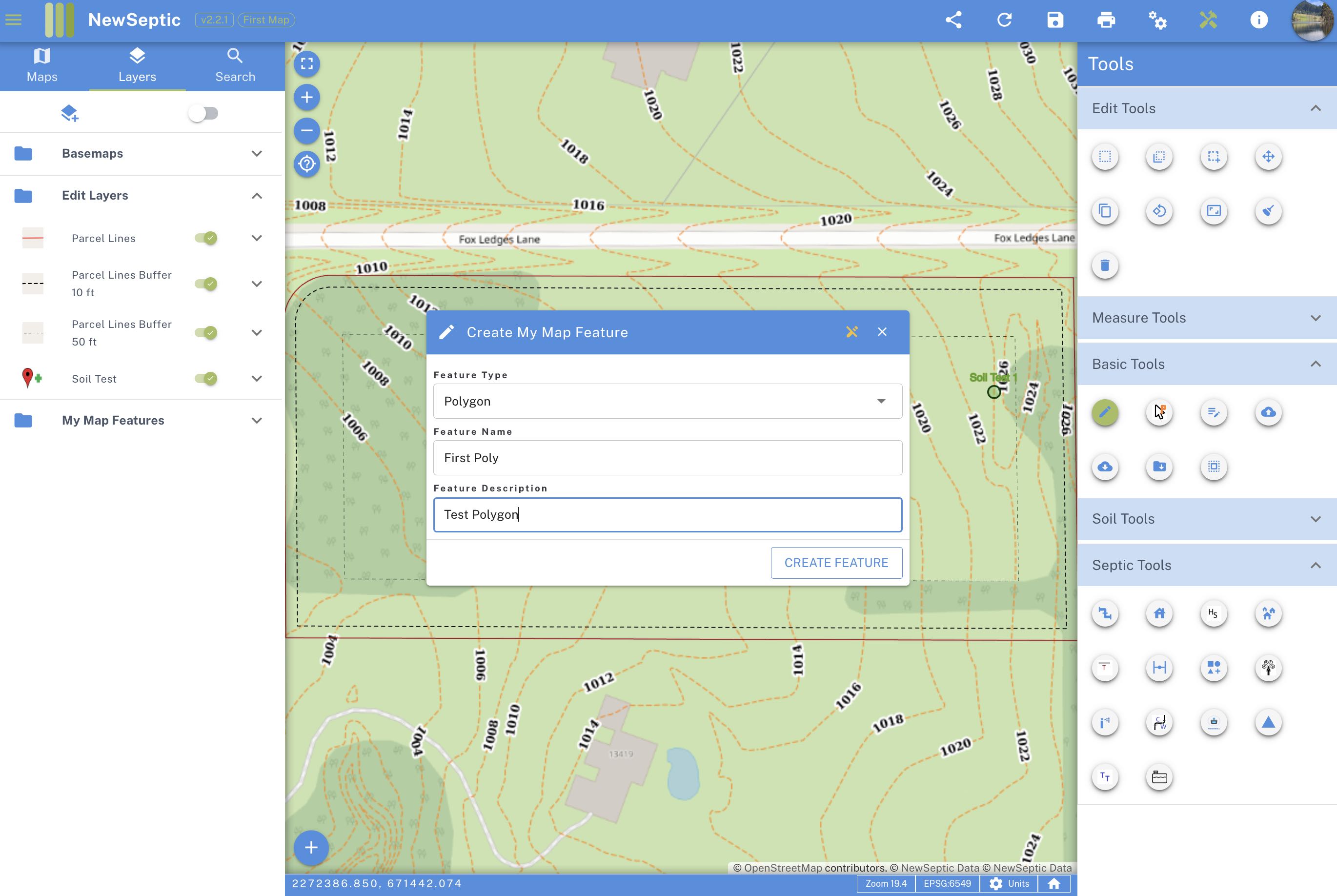This screenshot has width=1337, height=896.
Task: Click the Feature Description input field
Action: point(668,514)
